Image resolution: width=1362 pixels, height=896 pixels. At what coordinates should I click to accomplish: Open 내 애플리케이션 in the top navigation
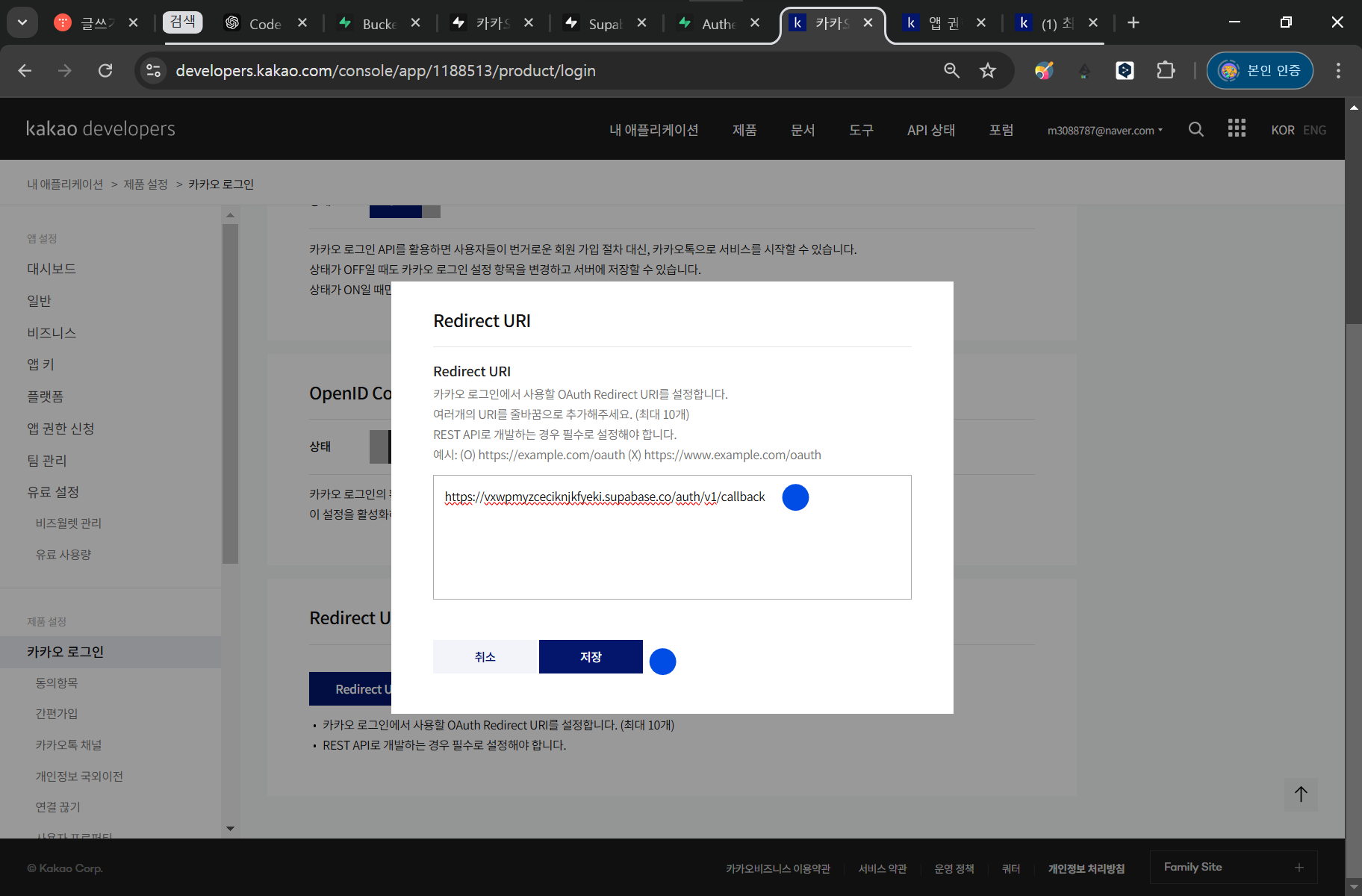[654, 130]
